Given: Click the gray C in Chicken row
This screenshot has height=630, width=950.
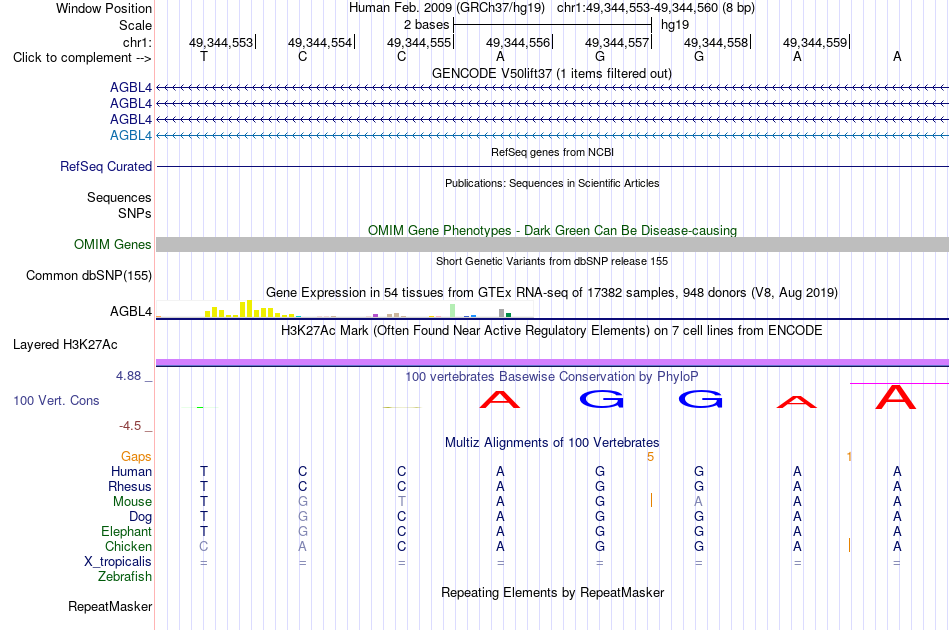Looking at the screenshot, I should [x=204, y=546].
